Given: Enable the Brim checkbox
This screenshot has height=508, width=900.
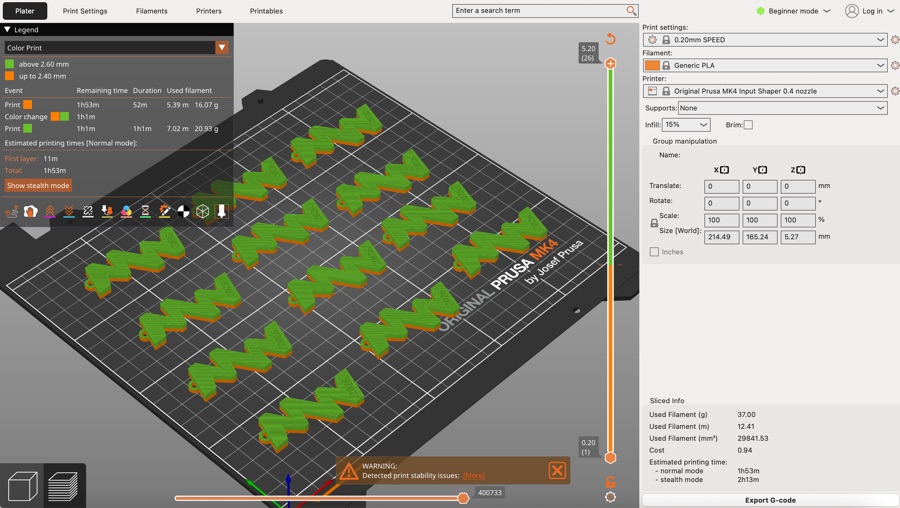Looking at the screenshot, I should (748, 125).
